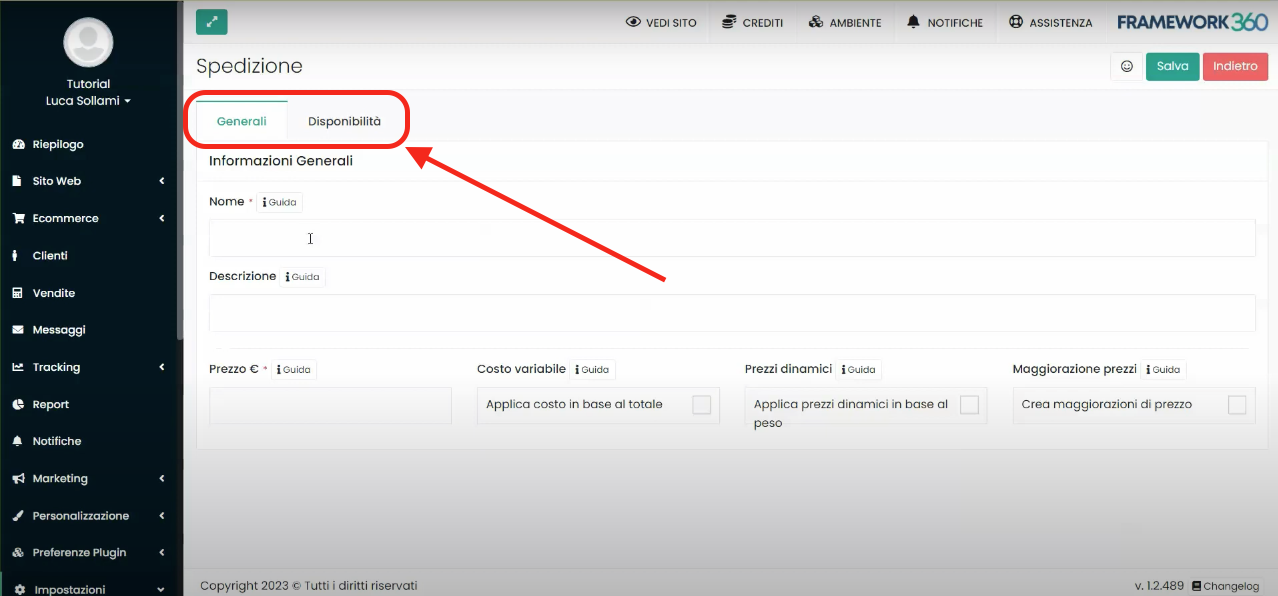Open Vendite in the sidebar menu
The width and height of the screenshot is (1278, 596).
[54, 293]
